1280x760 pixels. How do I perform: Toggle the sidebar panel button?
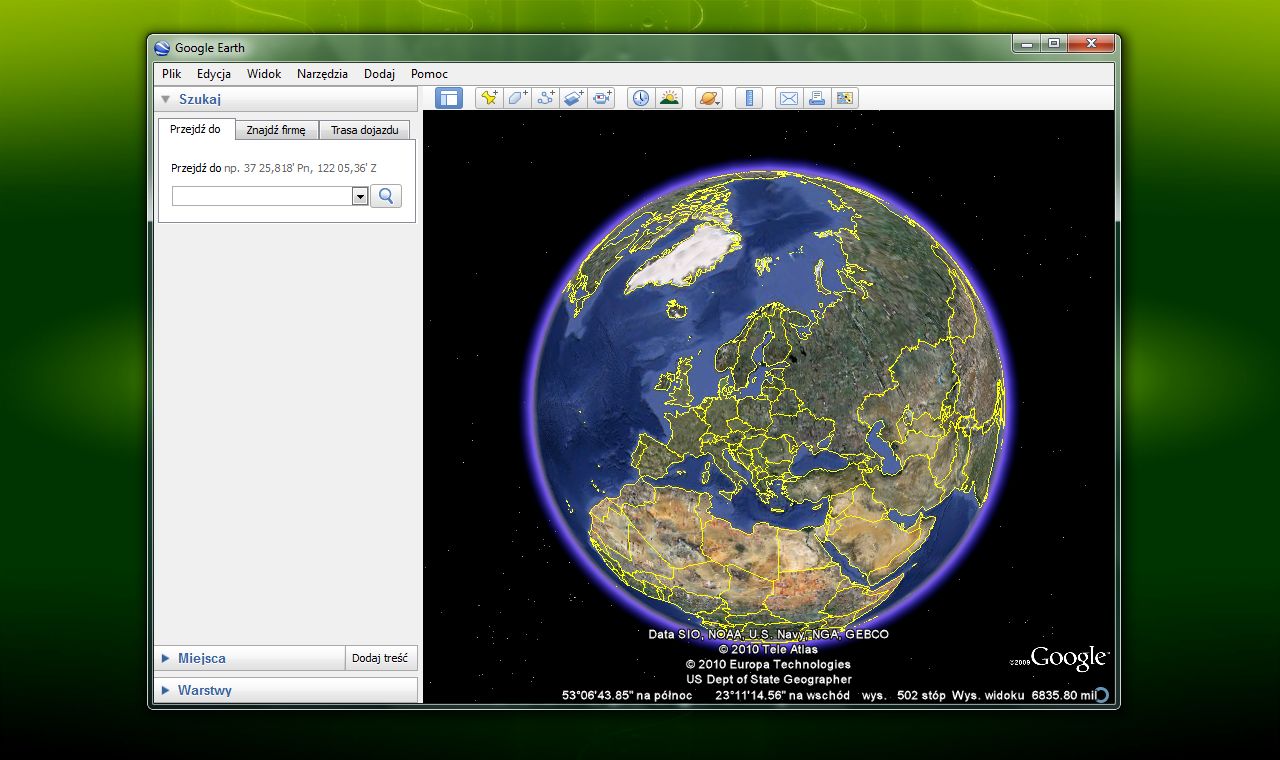(x=449, y=98)
